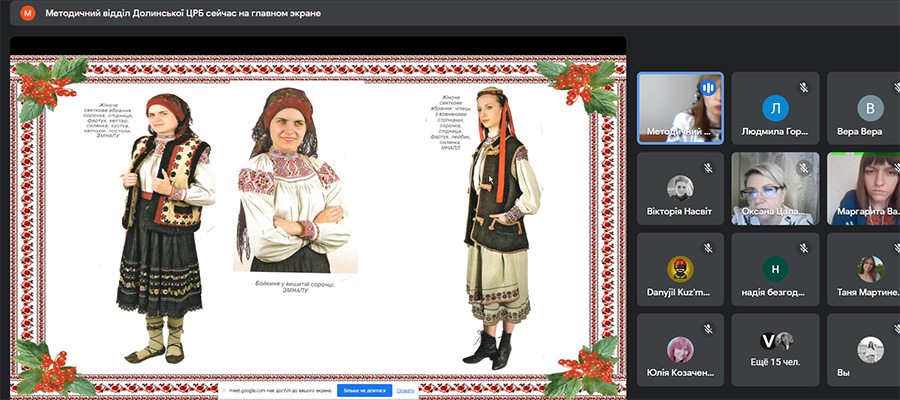This screenshot has width=900, height=400.
Task: Click the right costume description ending МНАПЛ
Action: [451, 123]
